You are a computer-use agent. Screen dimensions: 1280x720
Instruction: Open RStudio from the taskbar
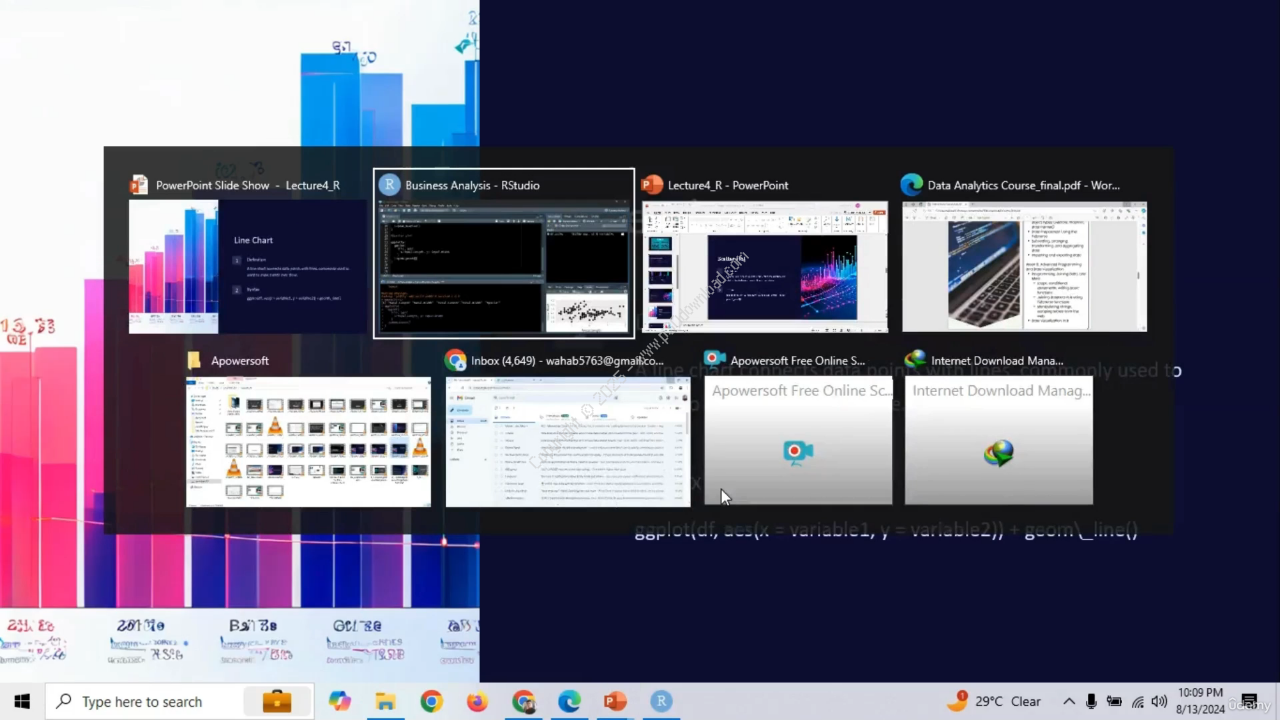tap(661, 702)
